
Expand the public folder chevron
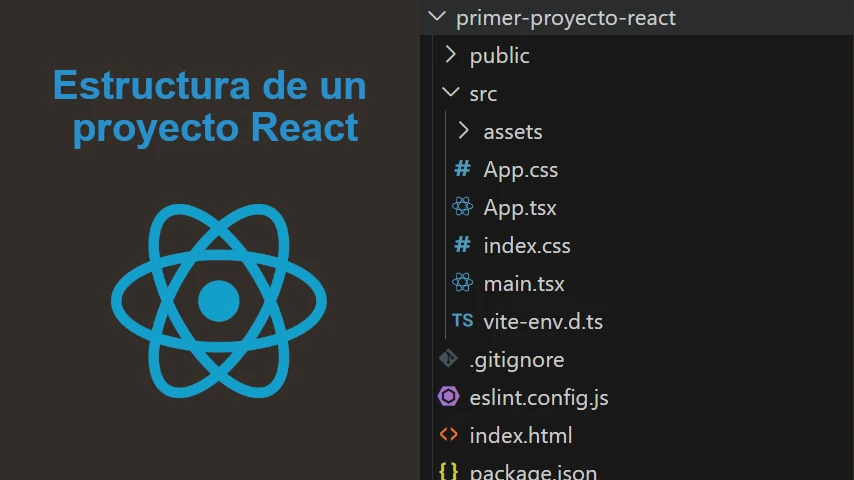point(450,54)
